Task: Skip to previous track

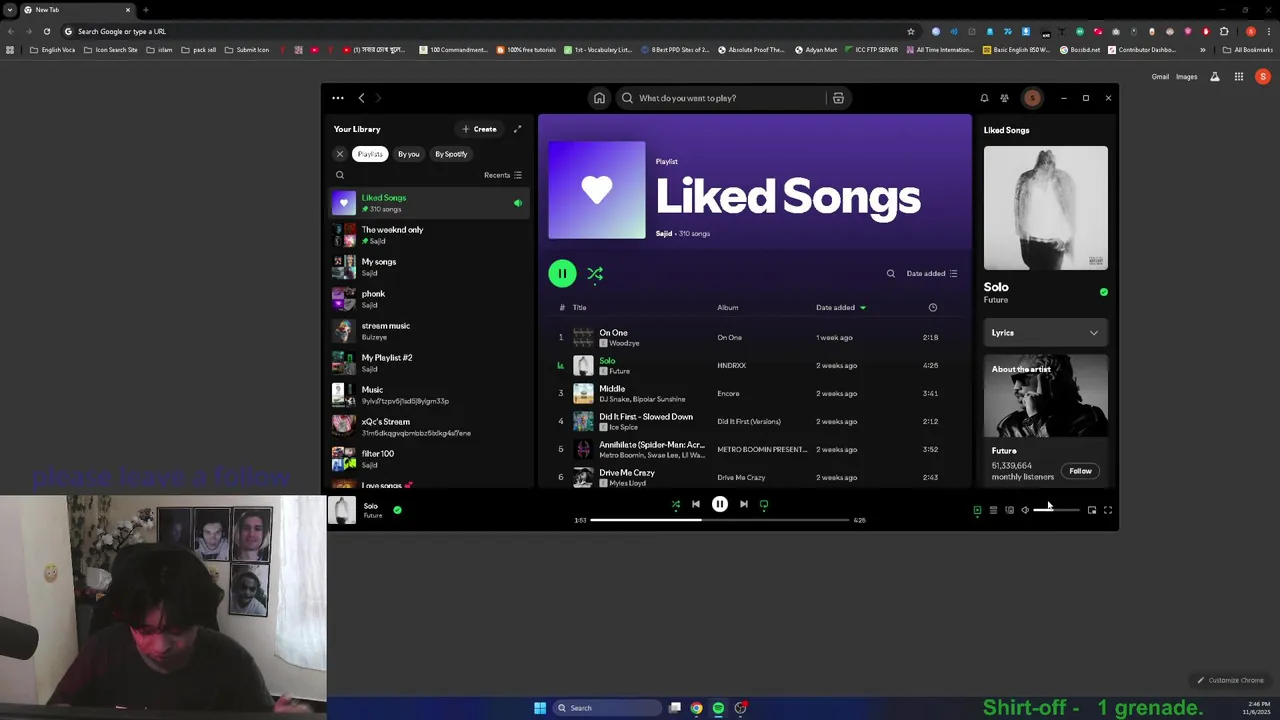Action: pos(696,504)
